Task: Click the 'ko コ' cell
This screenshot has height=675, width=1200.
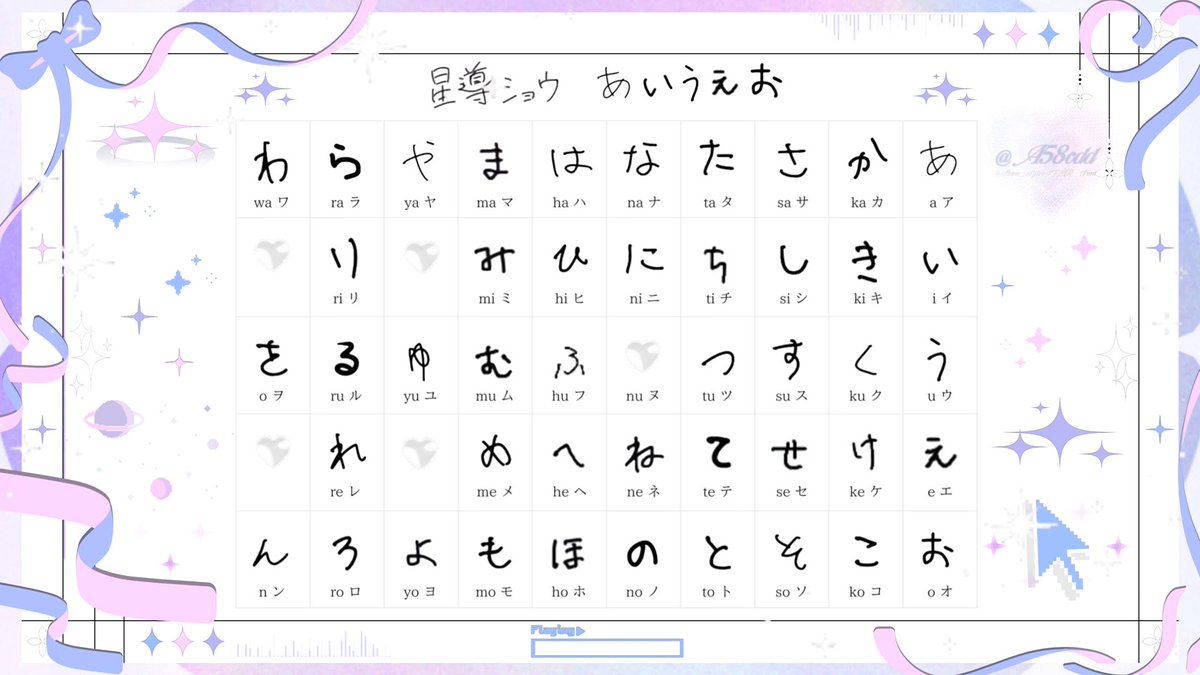Action: pyautogui.click(x=866, y=559)
